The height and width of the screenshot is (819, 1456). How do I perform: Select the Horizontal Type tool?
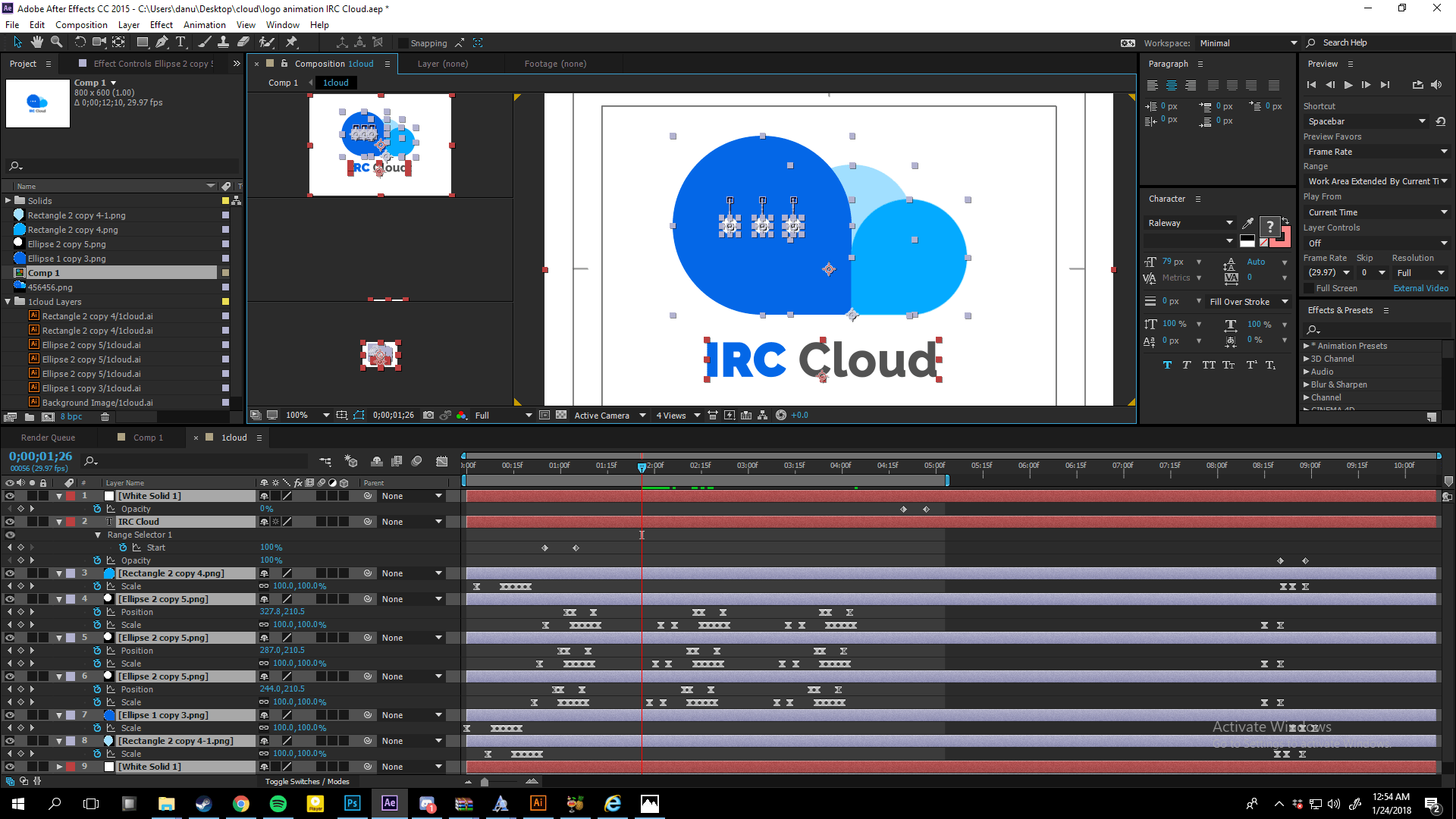(x=180, y=42)
